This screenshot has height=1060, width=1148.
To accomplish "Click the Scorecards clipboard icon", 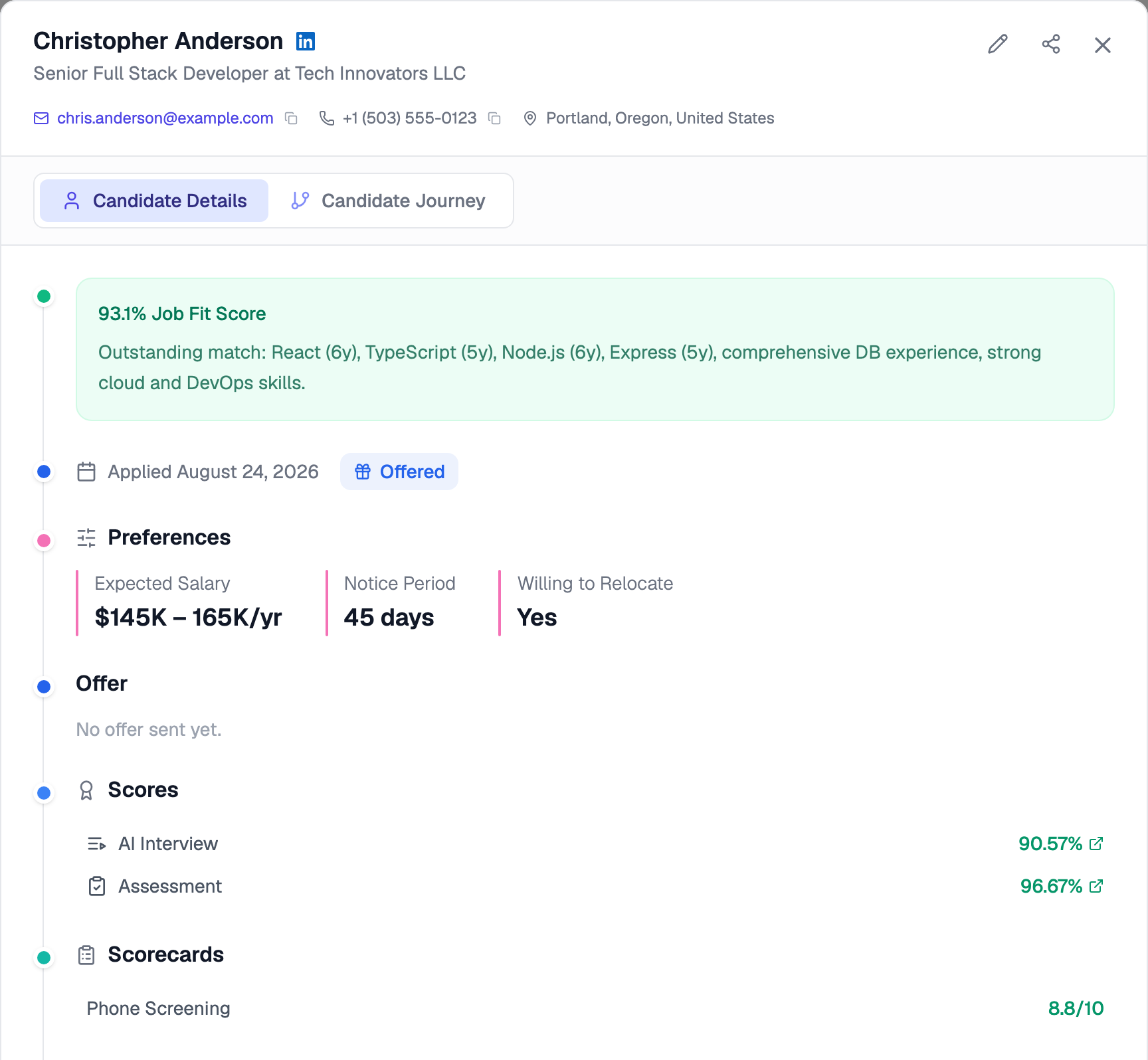I will (x=86, y=955).
